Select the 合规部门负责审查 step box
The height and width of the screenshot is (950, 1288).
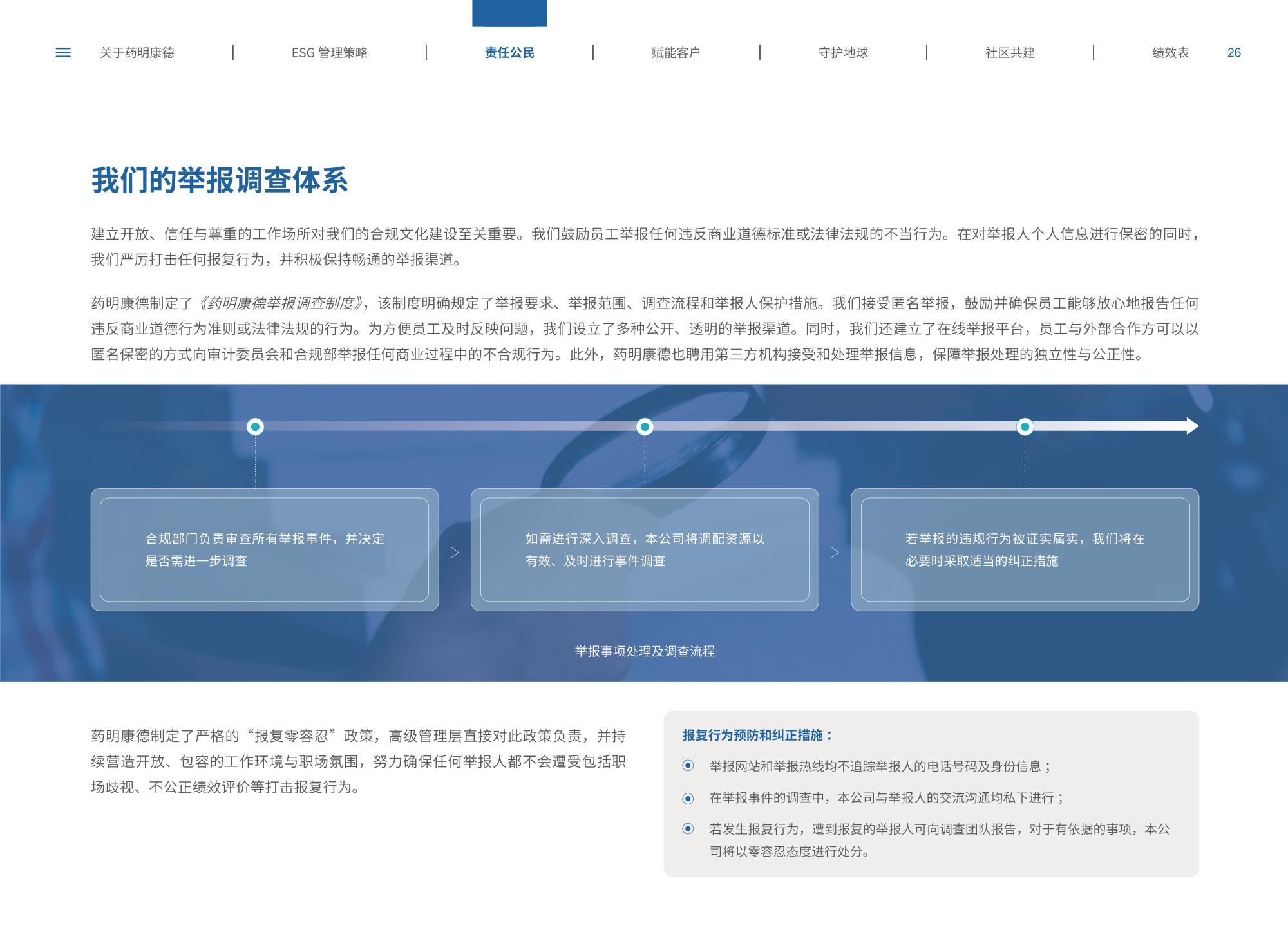pos(265,549)
